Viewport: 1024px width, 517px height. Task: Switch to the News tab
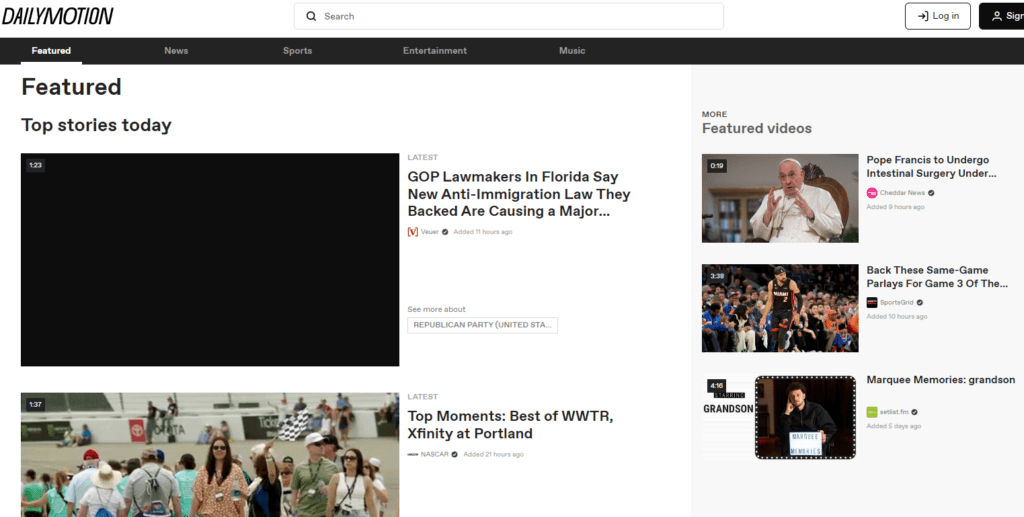click(x=176, y=50)
